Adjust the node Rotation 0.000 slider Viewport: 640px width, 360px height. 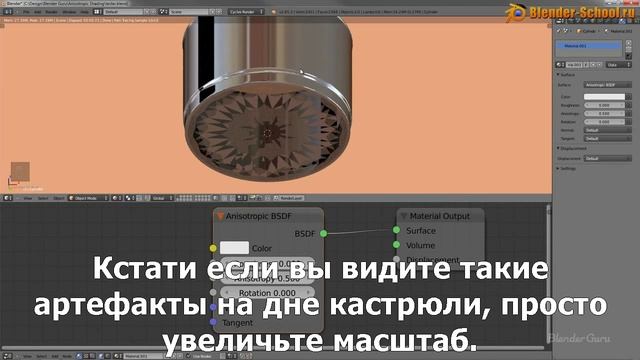point(267,293)
